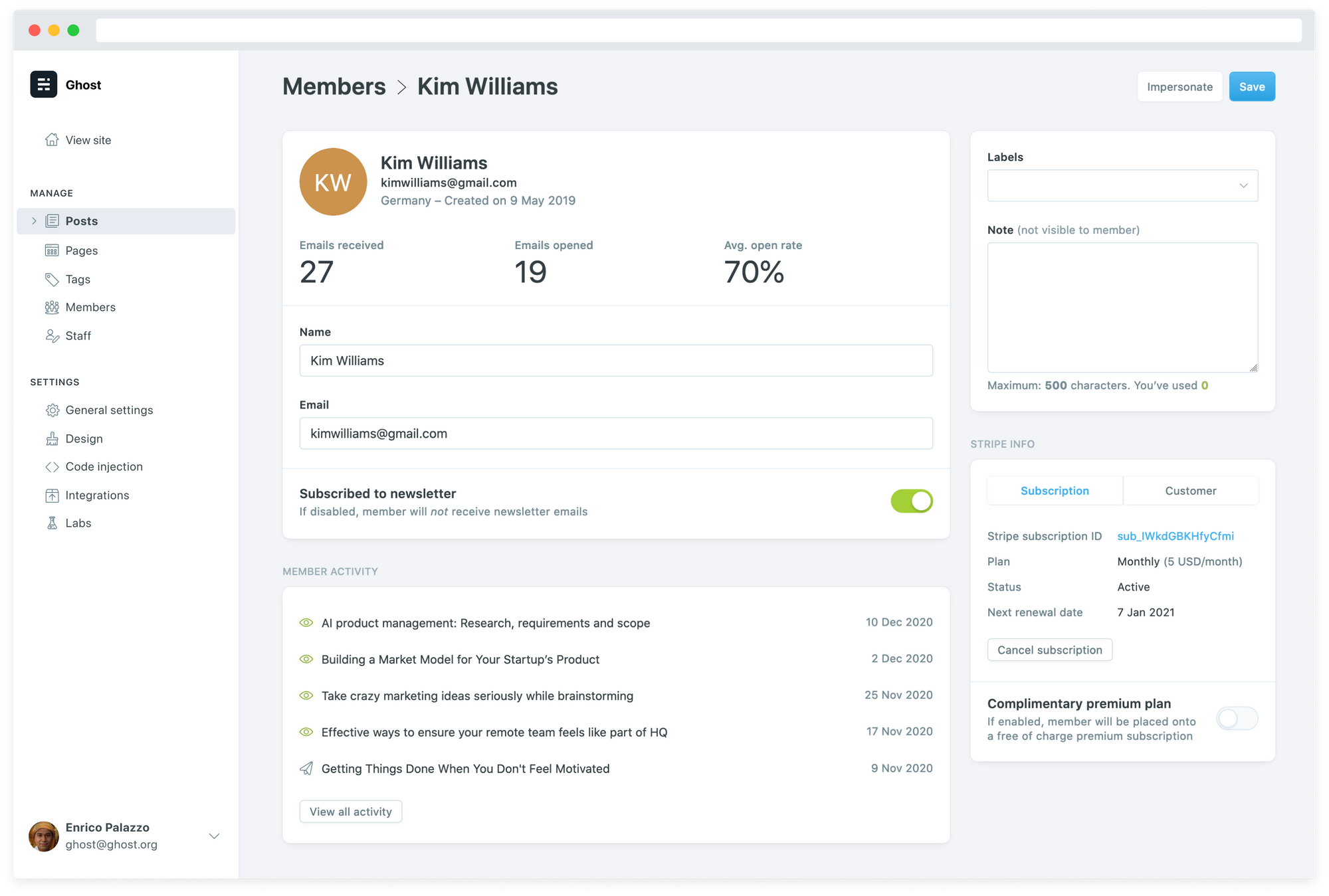This screenshot has height=896, width=1329.
Task: Click into the Note text area
Action: [1122, 307]
